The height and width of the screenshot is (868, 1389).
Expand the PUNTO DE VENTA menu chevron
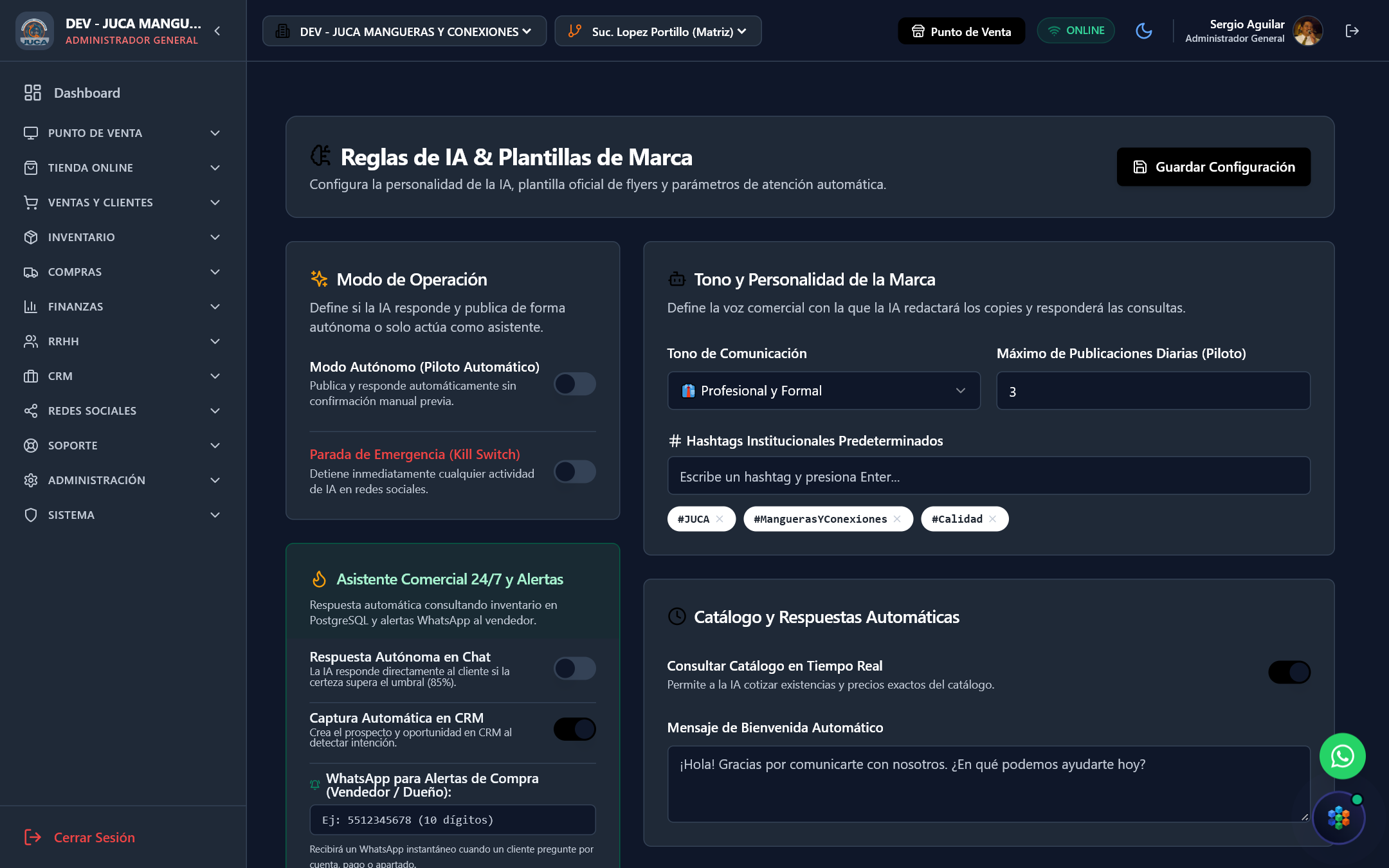pyautogui.click(x=215, y=133)
